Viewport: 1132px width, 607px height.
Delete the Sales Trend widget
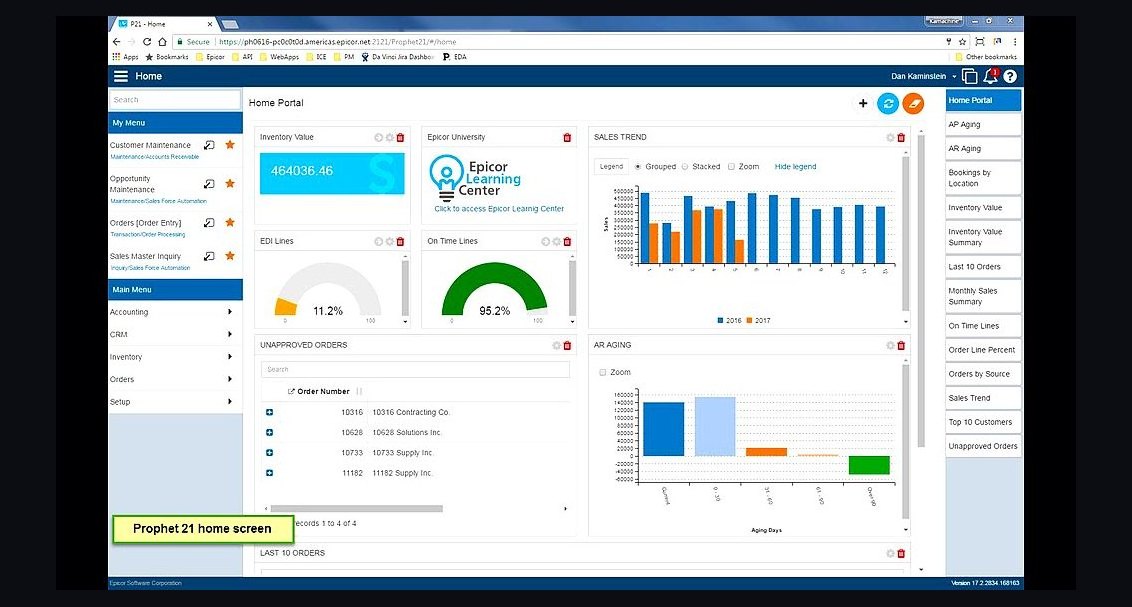[x=901, y=137]
